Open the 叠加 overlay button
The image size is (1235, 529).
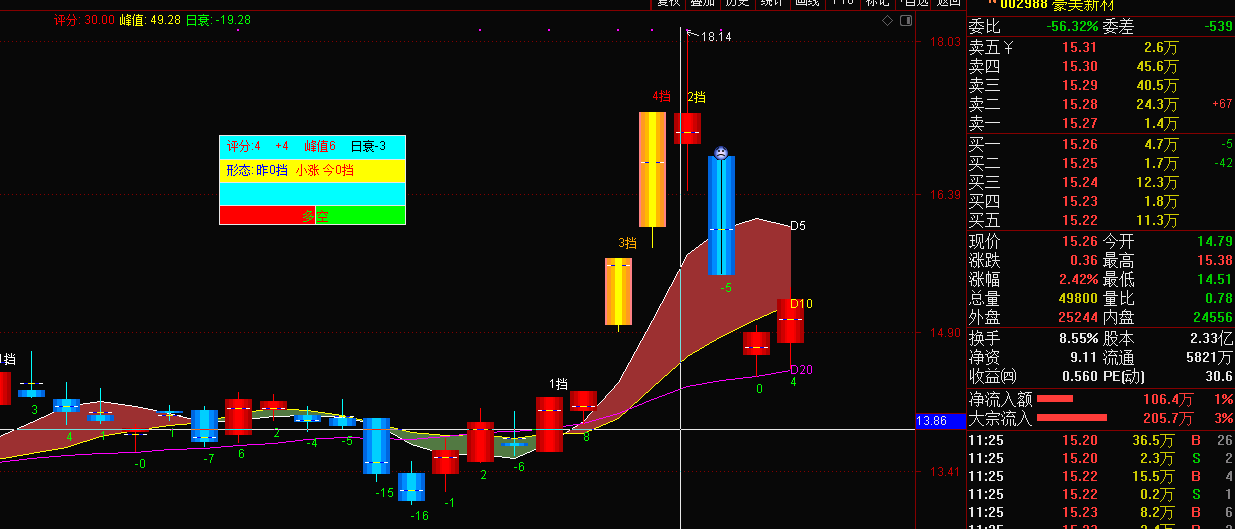tap(703, 3)
